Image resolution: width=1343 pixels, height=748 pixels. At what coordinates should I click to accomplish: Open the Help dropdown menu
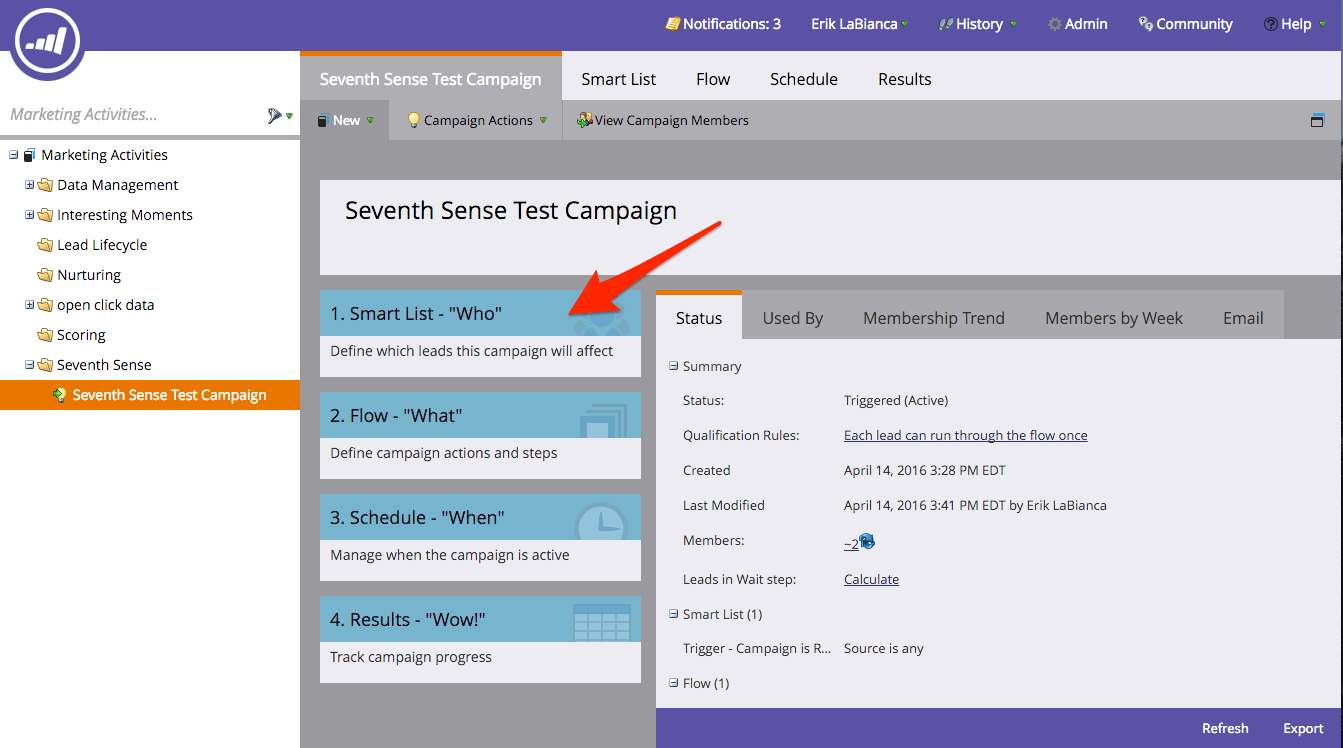(x=1295, y=24)
